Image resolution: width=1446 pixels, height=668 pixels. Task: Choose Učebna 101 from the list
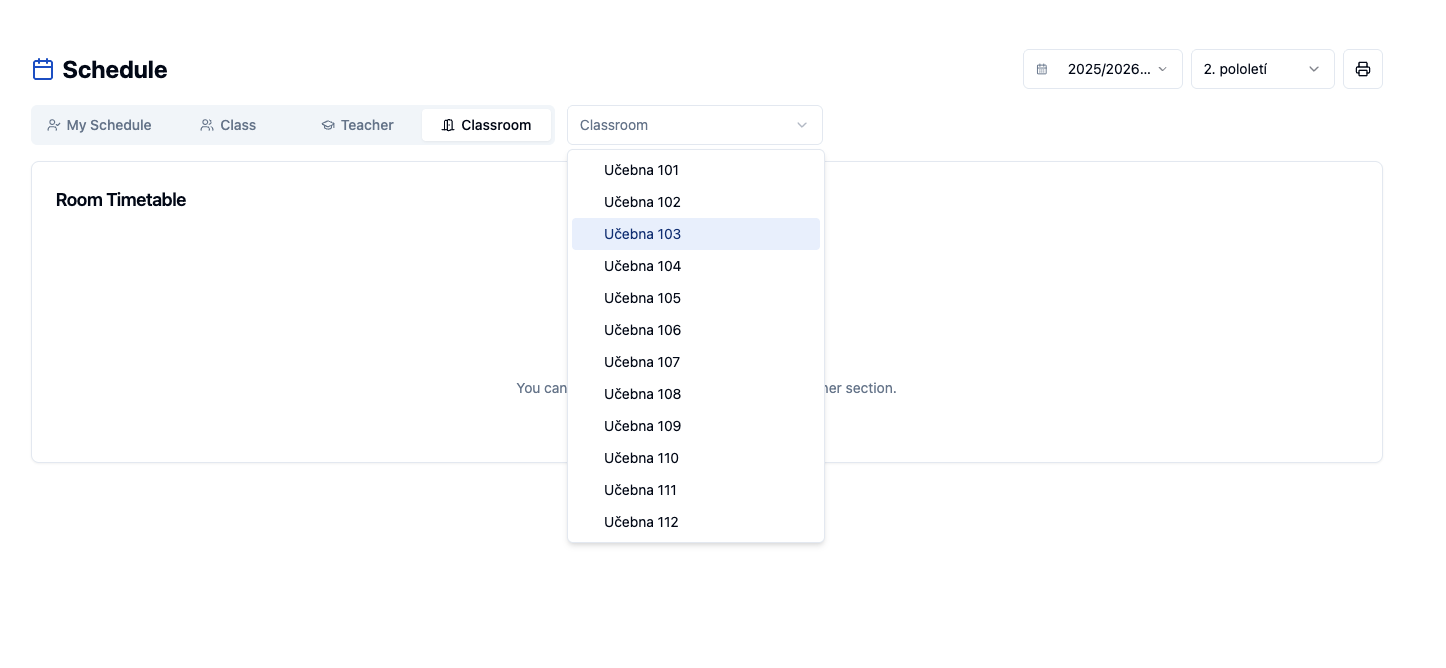[696, 170]
